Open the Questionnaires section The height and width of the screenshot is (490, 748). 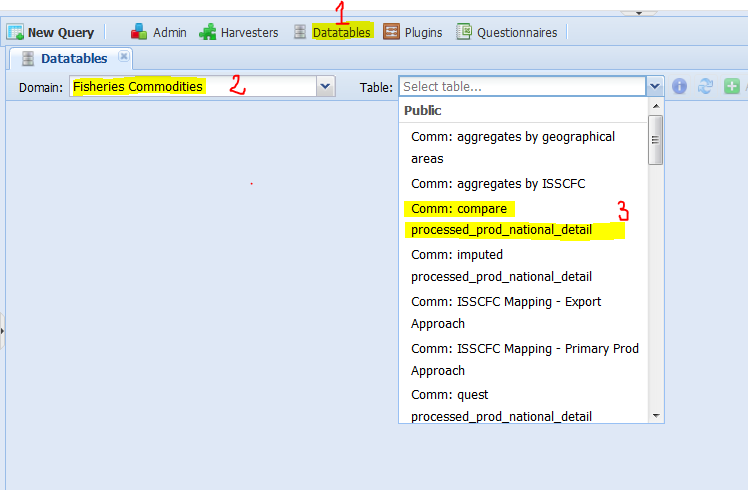click(x=507, y=32)
